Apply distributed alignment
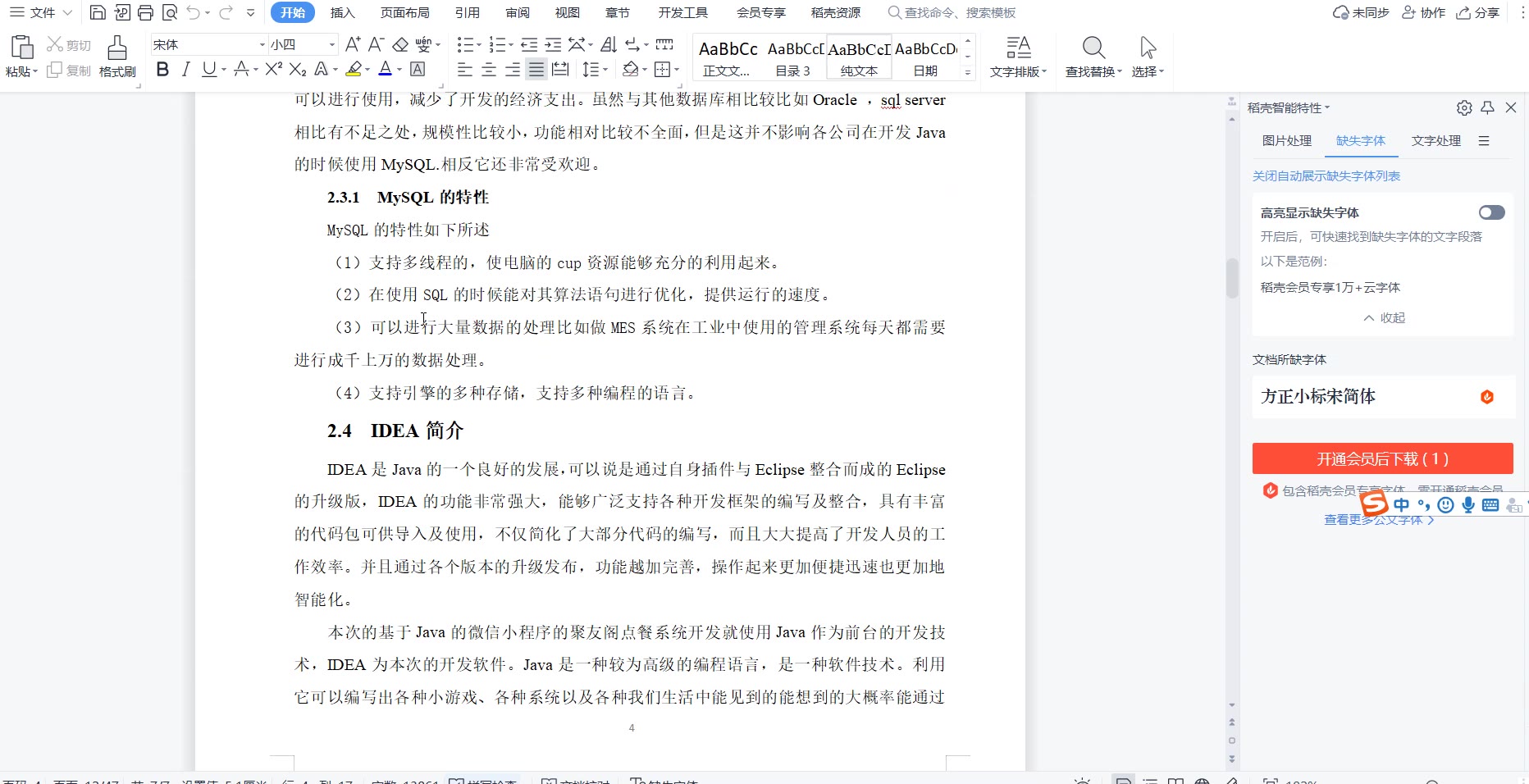The width and height of the screenshot is (1529, 784). [560, 70]
